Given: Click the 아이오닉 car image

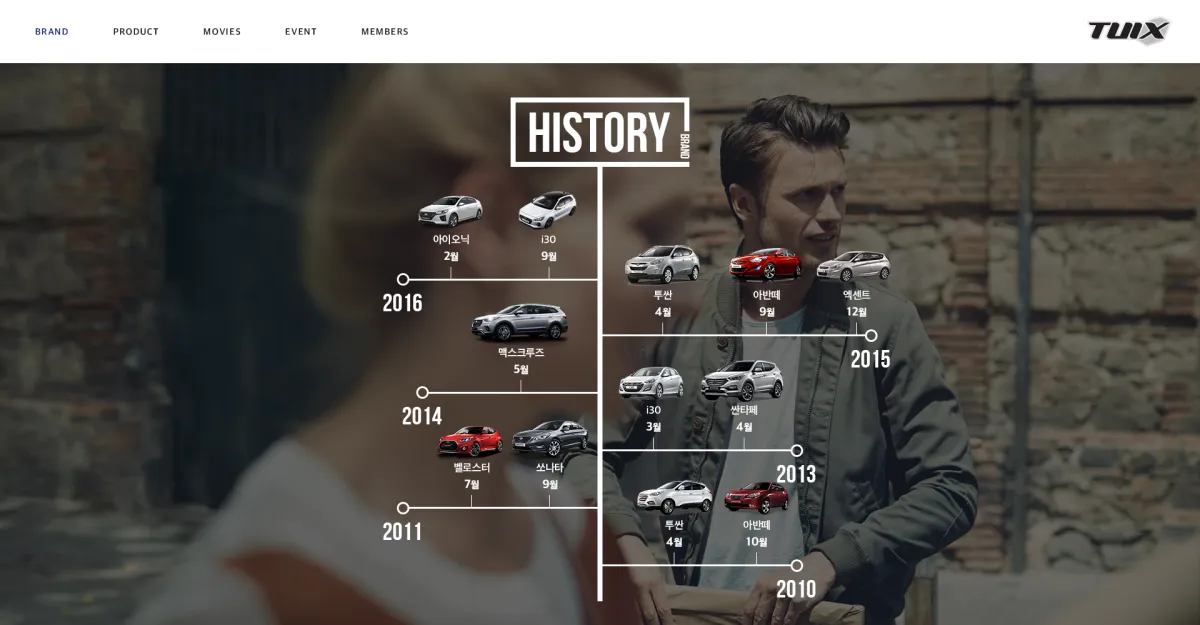Looking at the screenshot, I should pos(451,211).
